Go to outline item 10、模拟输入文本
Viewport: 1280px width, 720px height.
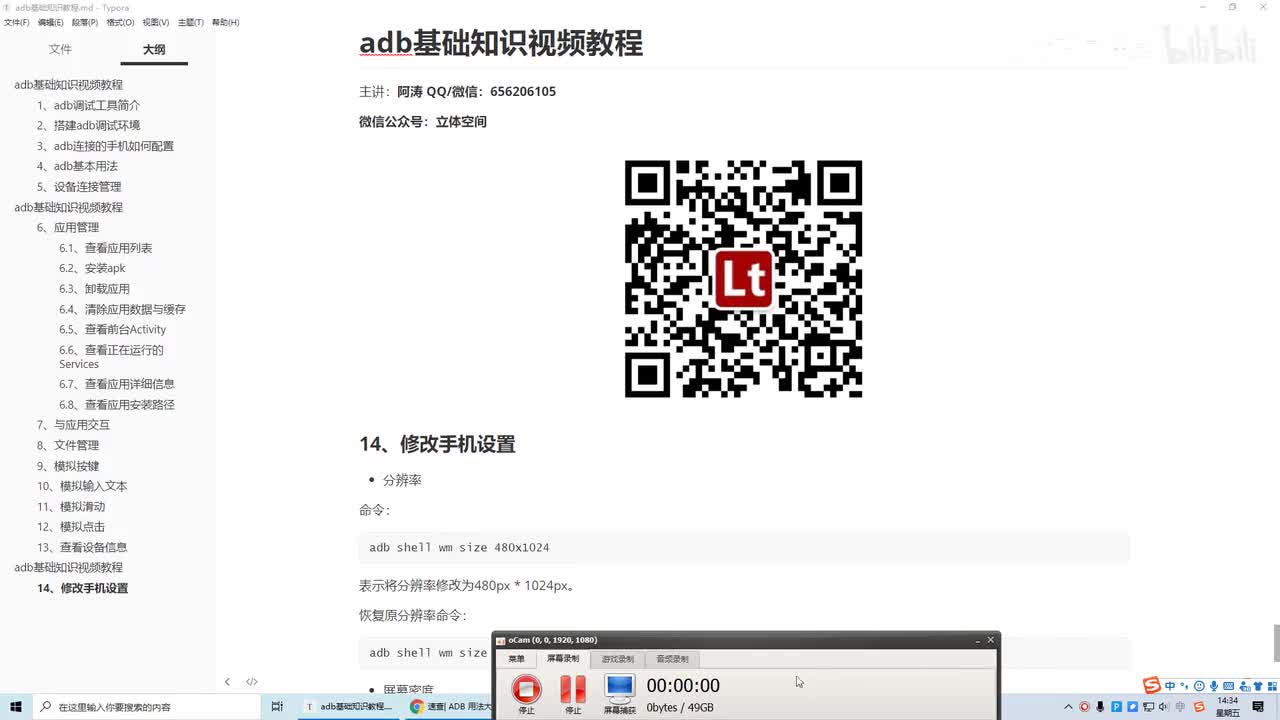pyautogui.click(x=82, y=486)
